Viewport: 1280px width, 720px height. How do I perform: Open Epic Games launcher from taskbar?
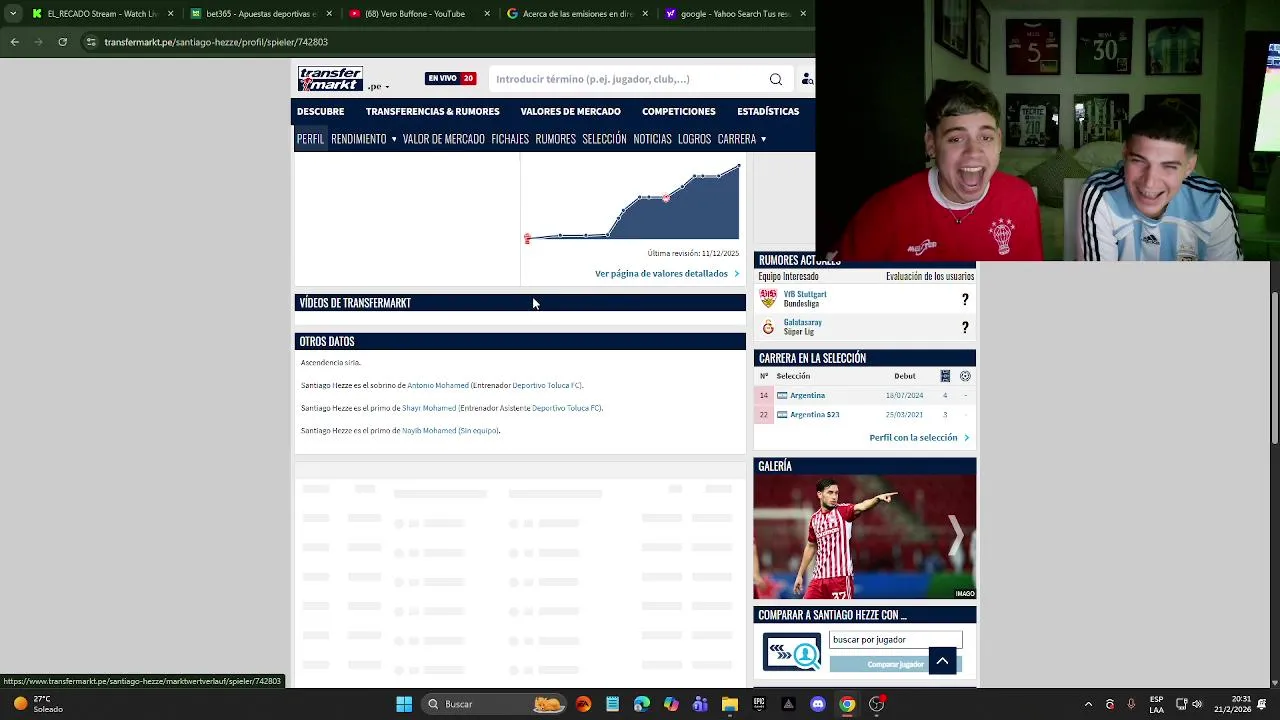pyautogui.click(x=759, y=704)
